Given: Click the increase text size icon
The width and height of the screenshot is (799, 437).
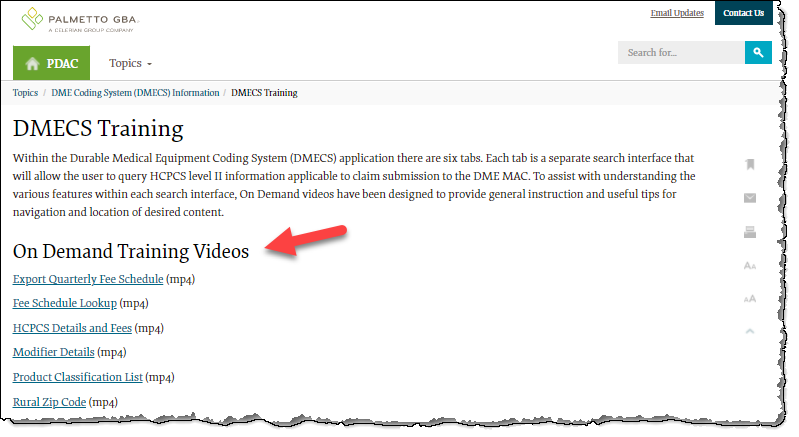Looking at the screenshot, I should [x=750, y=299].
